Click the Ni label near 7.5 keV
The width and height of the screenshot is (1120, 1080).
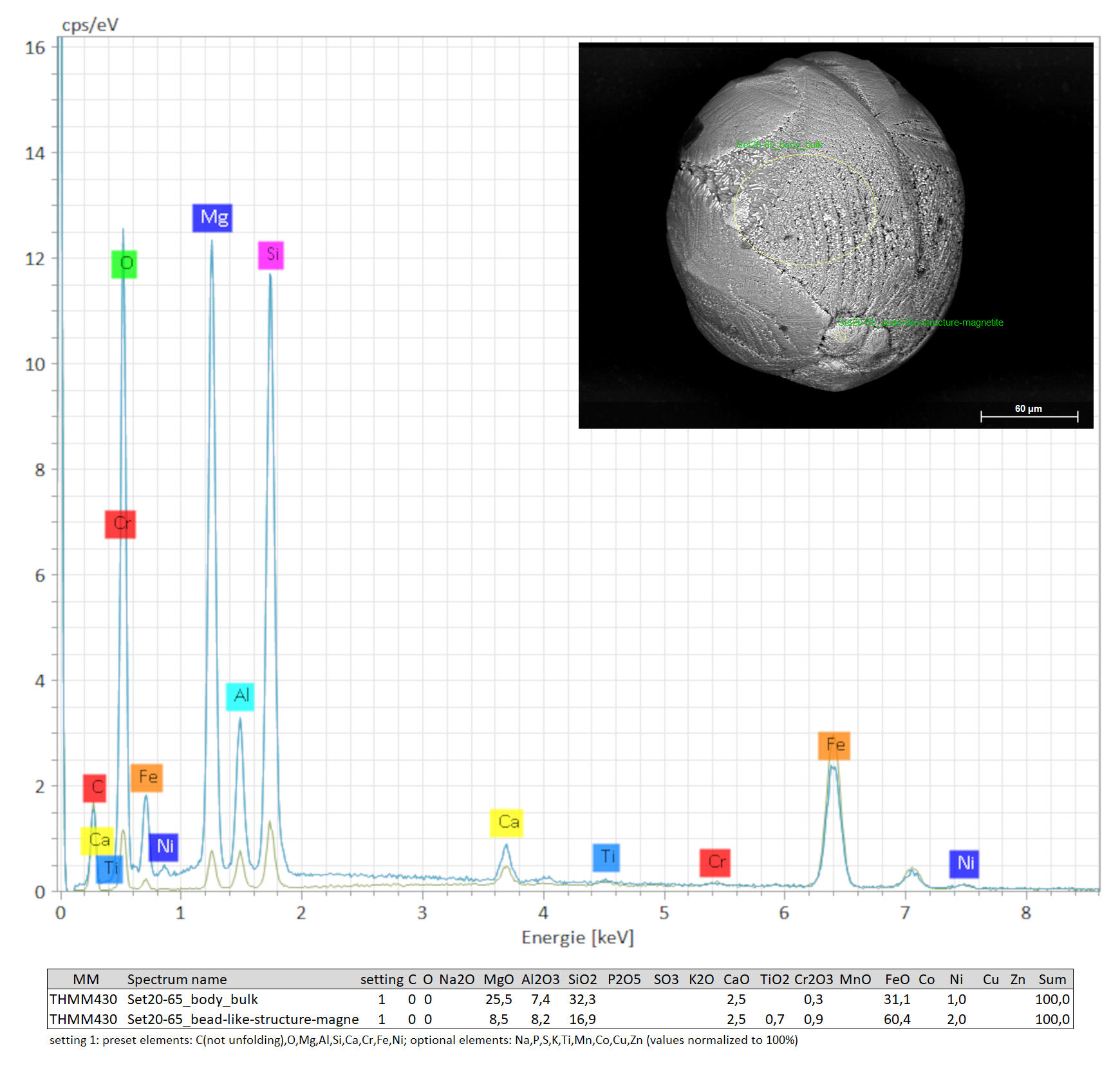tap(964, 864)
